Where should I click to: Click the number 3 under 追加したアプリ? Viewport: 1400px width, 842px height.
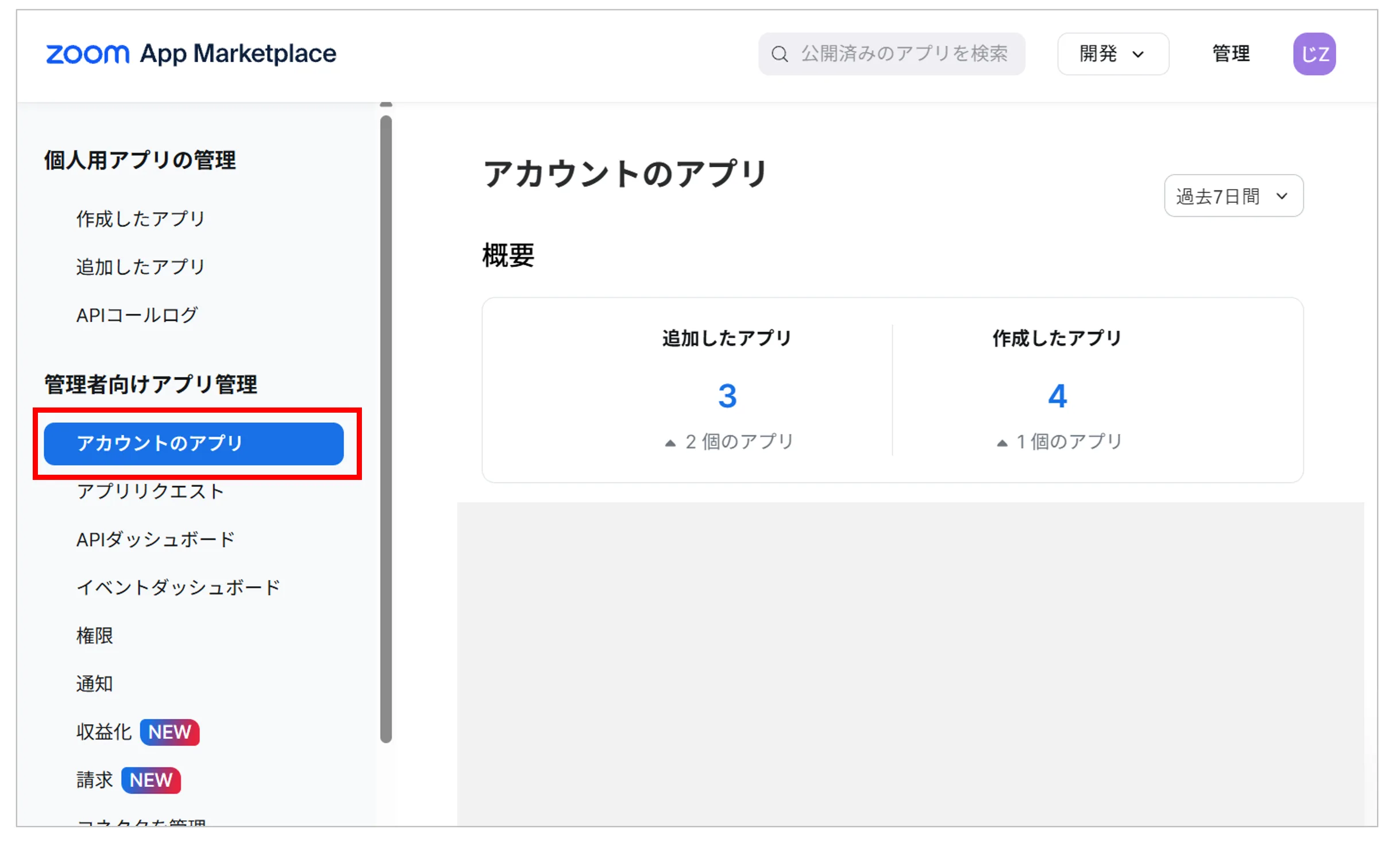[727, 396]
